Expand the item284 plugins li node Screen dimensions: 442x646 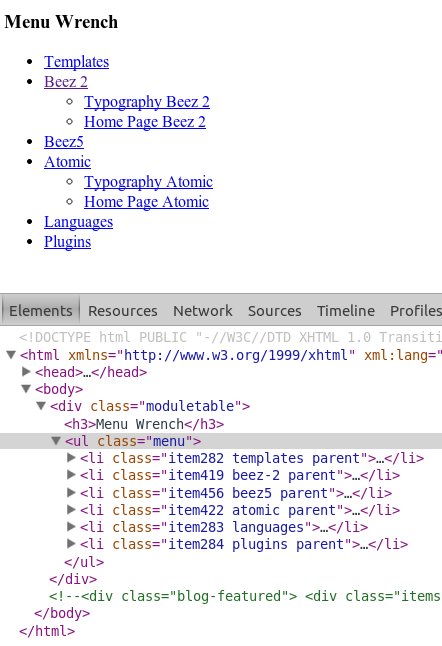[71, 544]
